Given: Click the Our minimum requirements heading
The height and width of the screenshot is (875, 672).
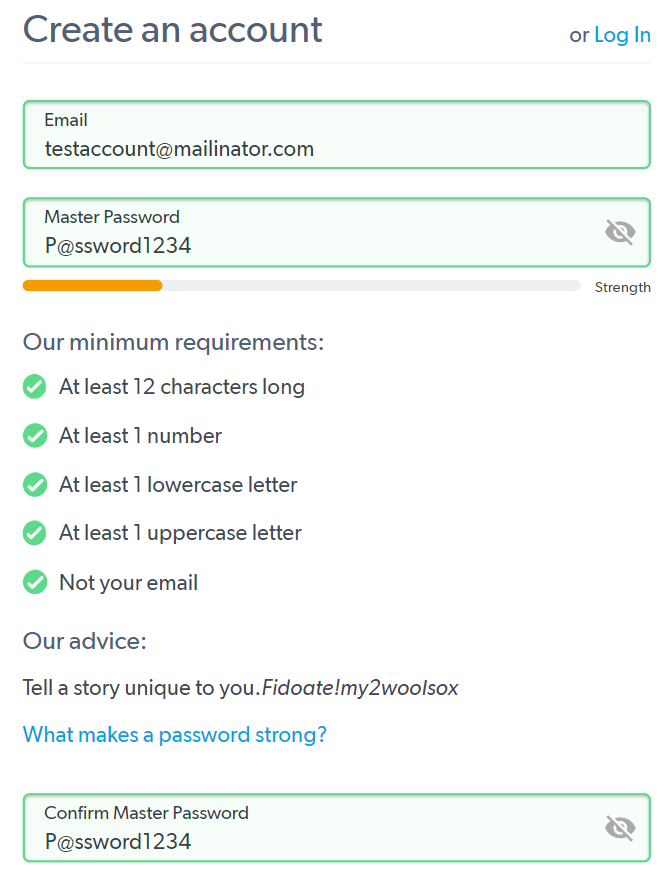Looking at the screenshot, I should pos(174,342).
